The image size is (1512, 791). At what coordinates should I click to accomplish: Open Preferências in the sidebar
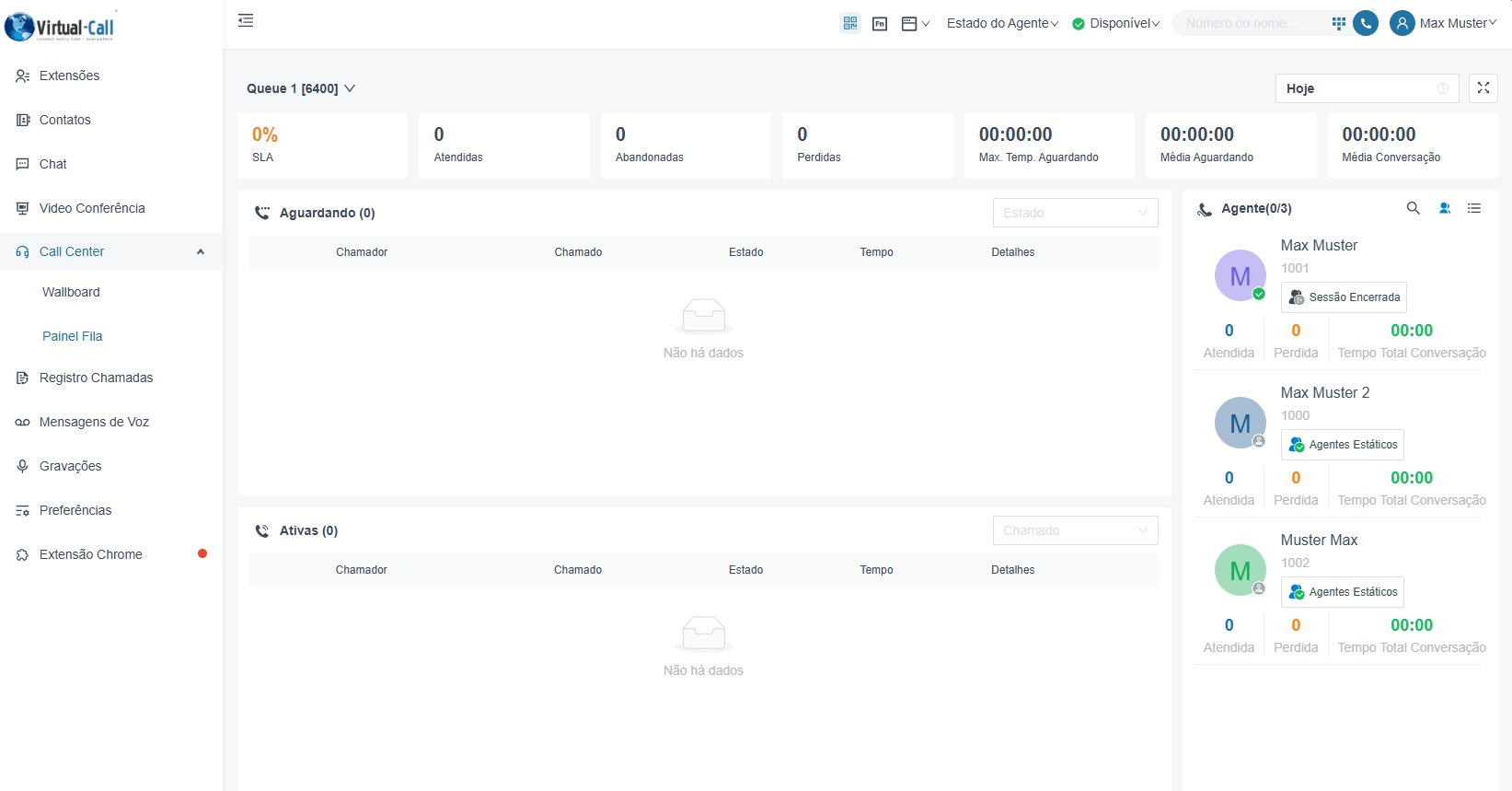click(x=111, y=510)
